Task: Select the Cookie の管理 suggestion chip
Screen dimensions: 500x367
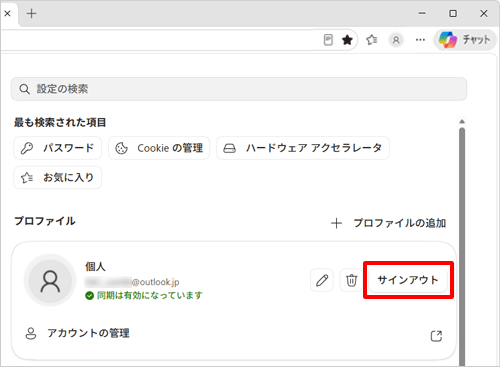Action: click(x=159, y=148)
